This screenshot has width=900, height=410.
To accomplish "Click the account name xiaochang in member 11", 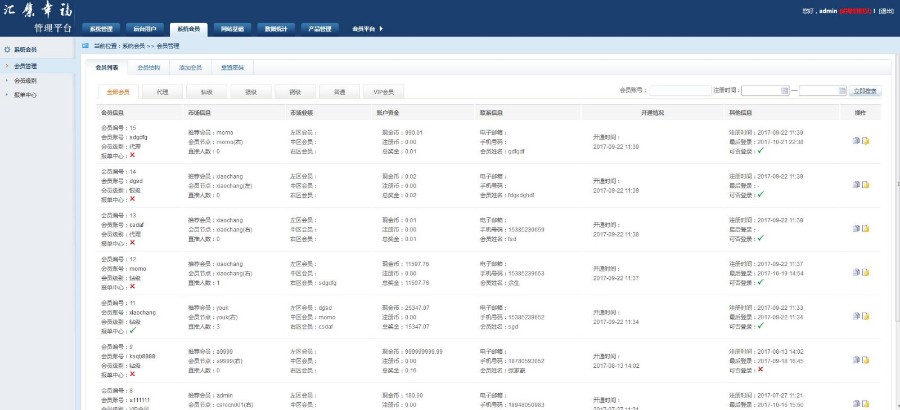I will [142, 312].
